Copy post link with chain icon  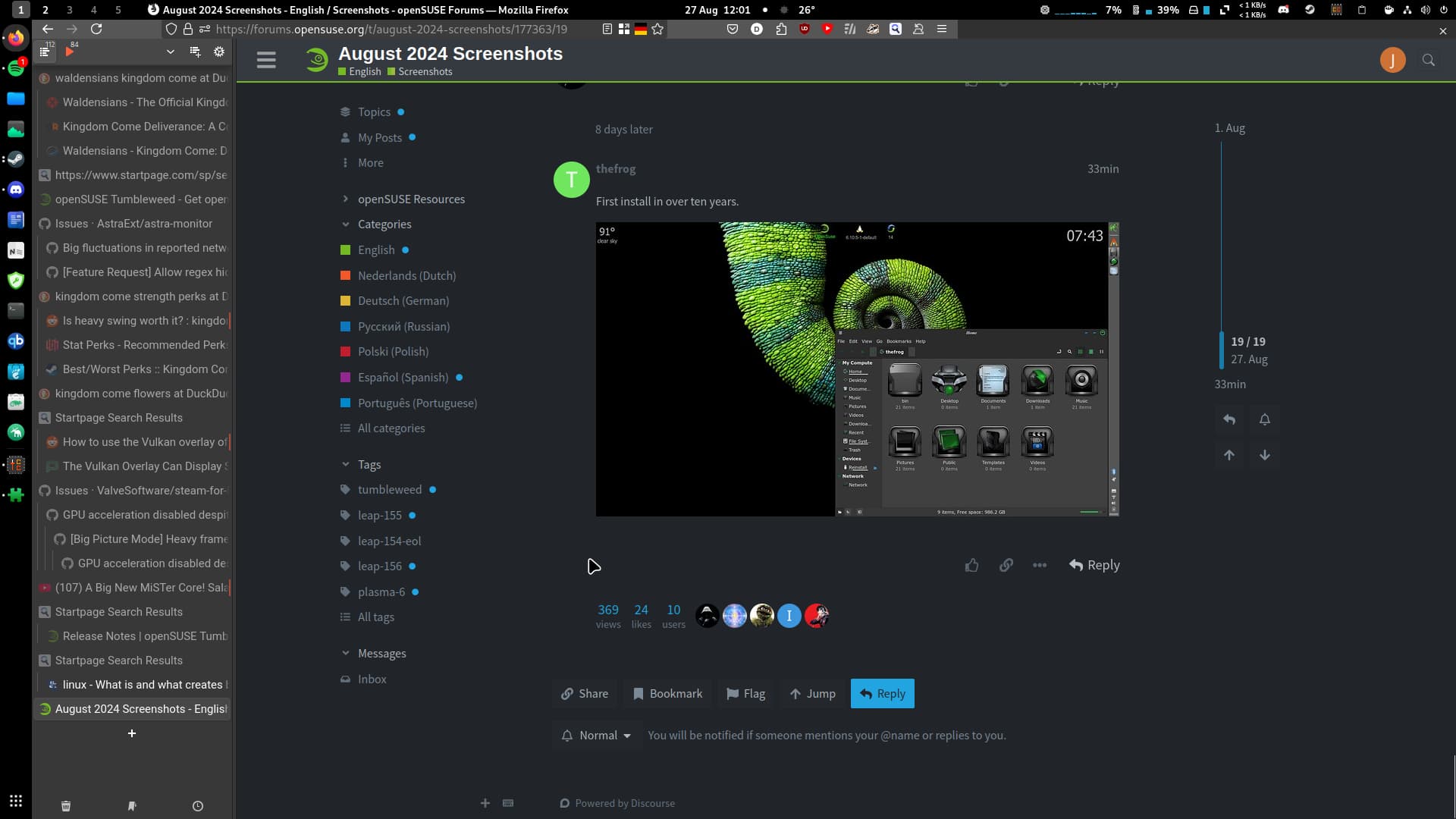pyautogui.click(x=1006, y=566)
